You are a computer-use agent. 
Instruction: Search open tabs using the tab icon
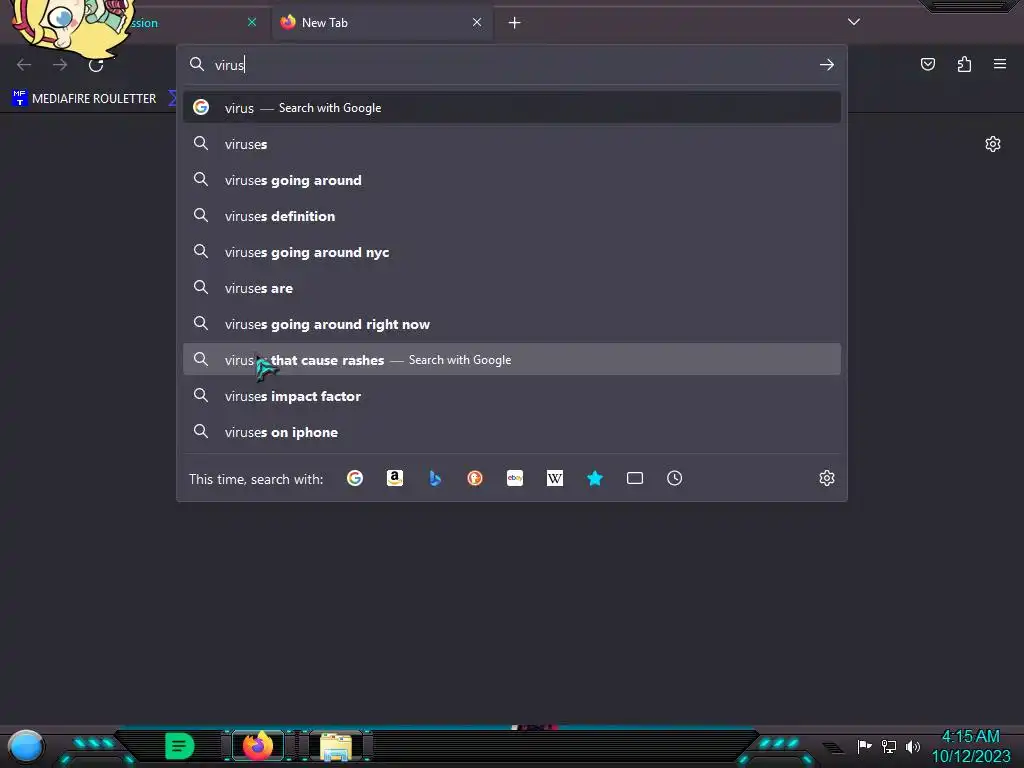pos(635,478)
